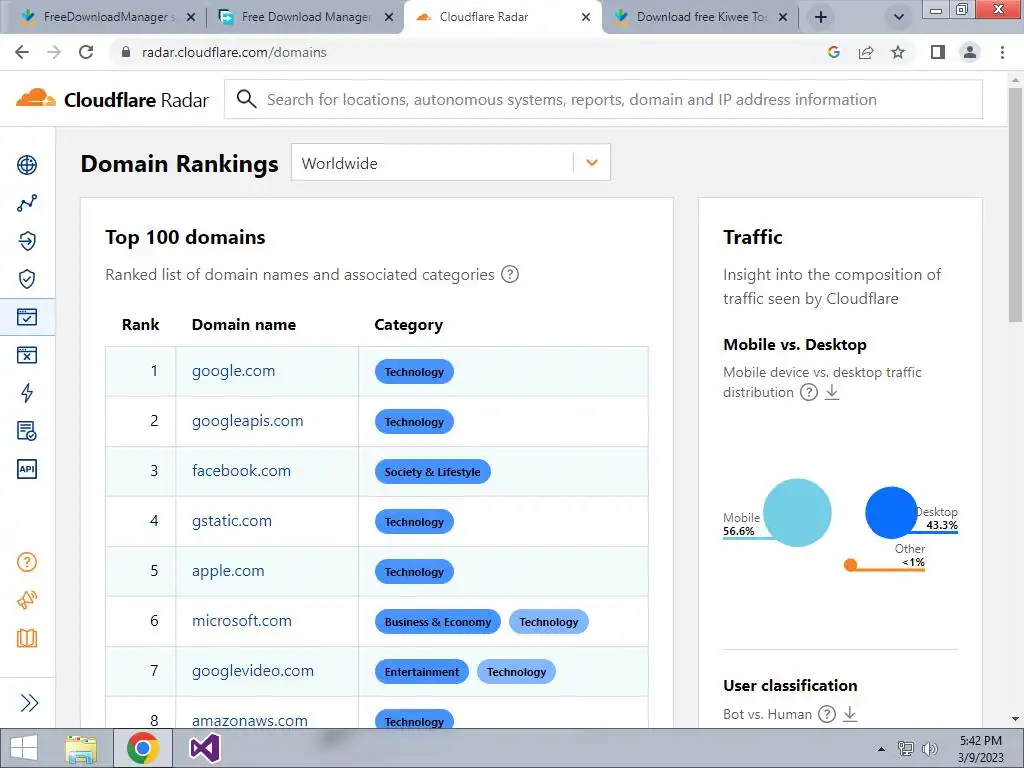Click the dark blue Desktop bubble in chart
The image size is (1024, 768).
coord(891,513)
